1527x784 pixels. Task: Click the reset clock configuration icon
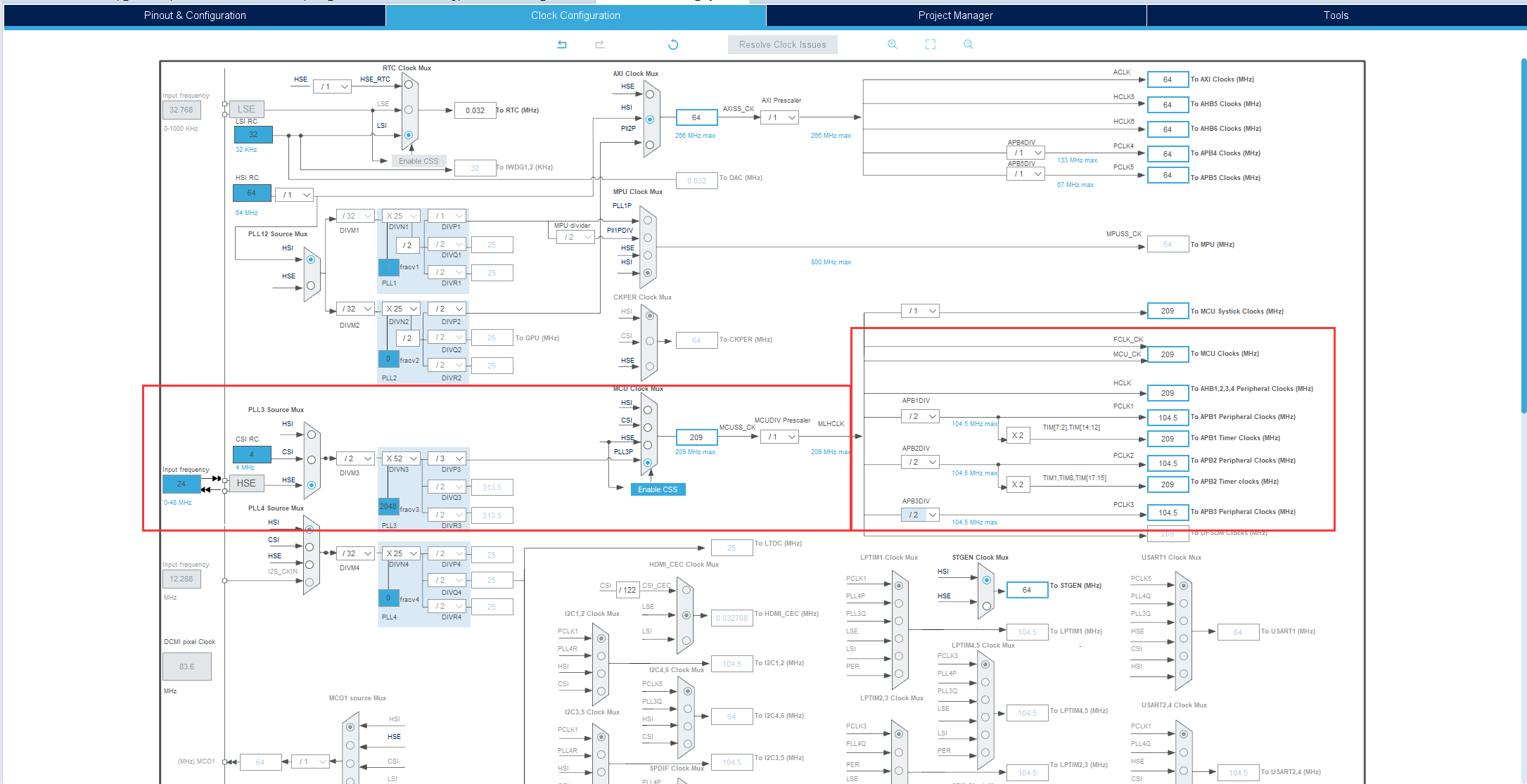[x=673, y=44]
